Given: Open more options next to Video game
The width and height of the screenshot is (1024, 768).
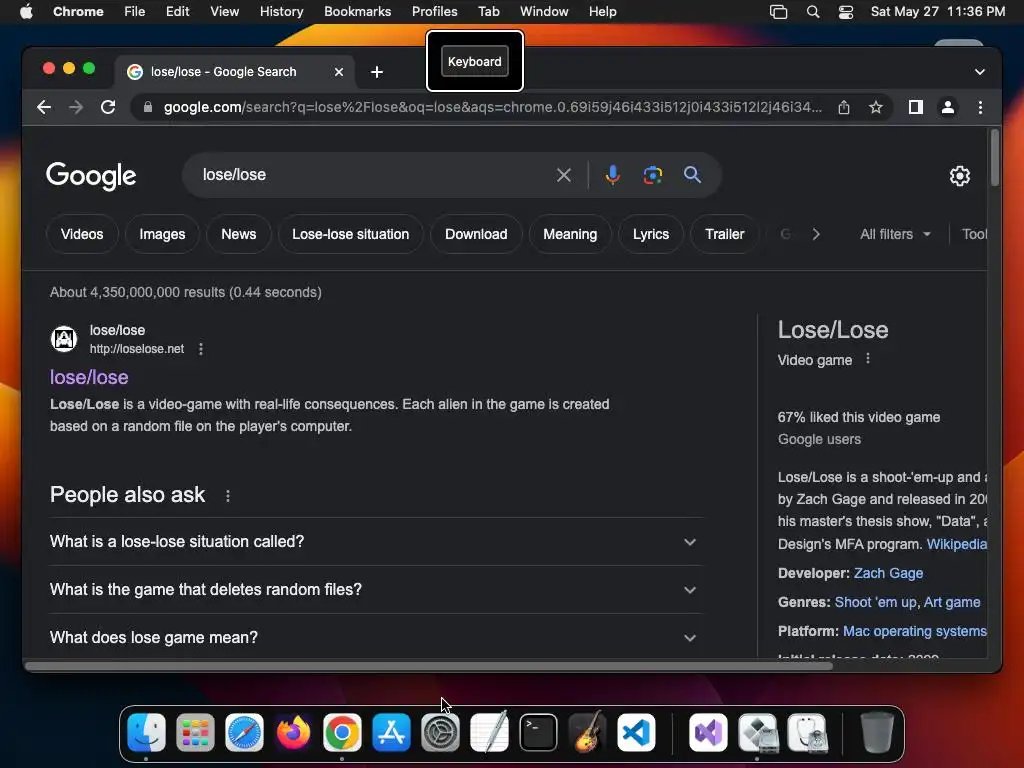Looking at the screenshot, I should coord(868,359).
